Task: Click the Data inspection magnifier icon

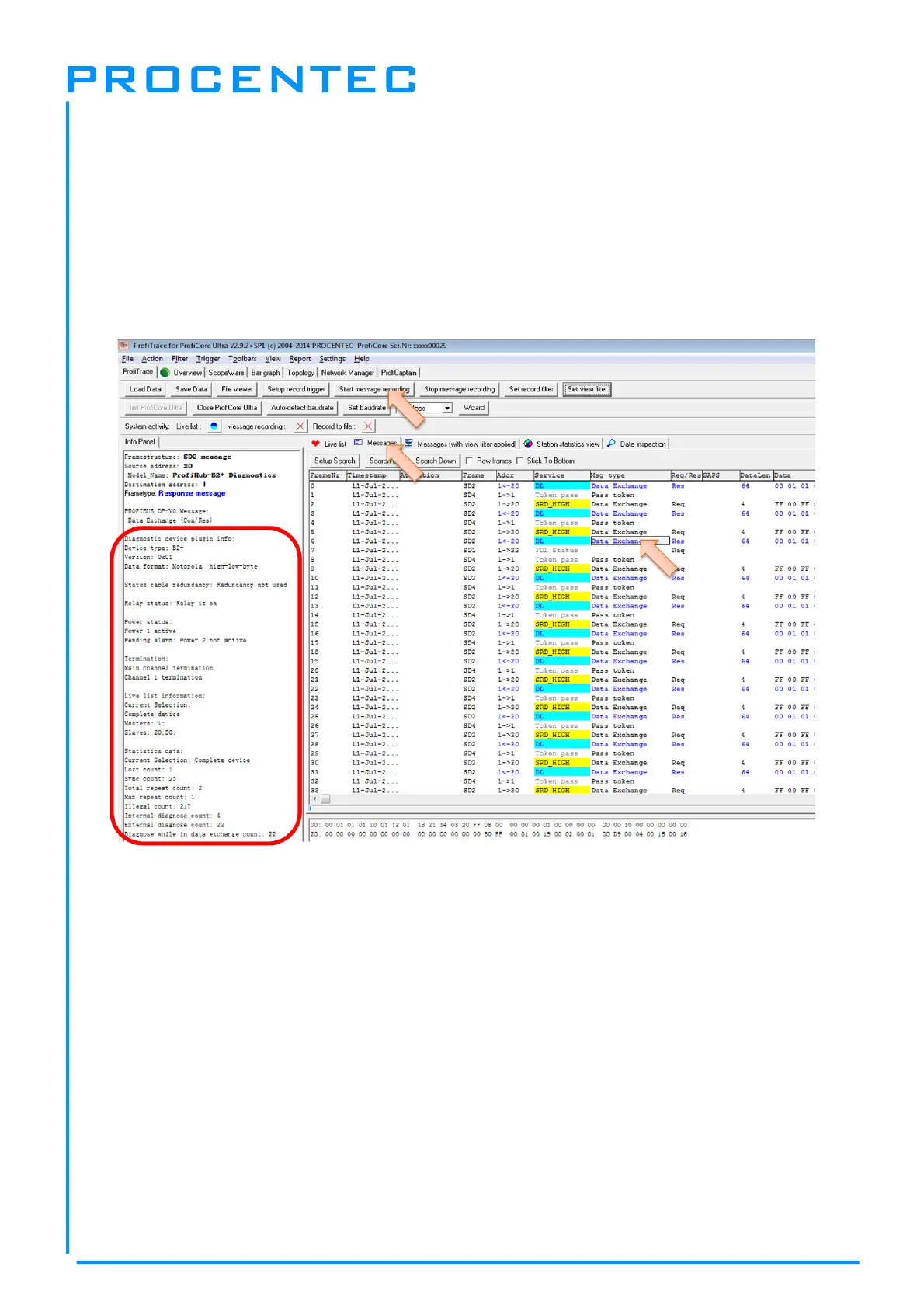Action: (611, 444)
